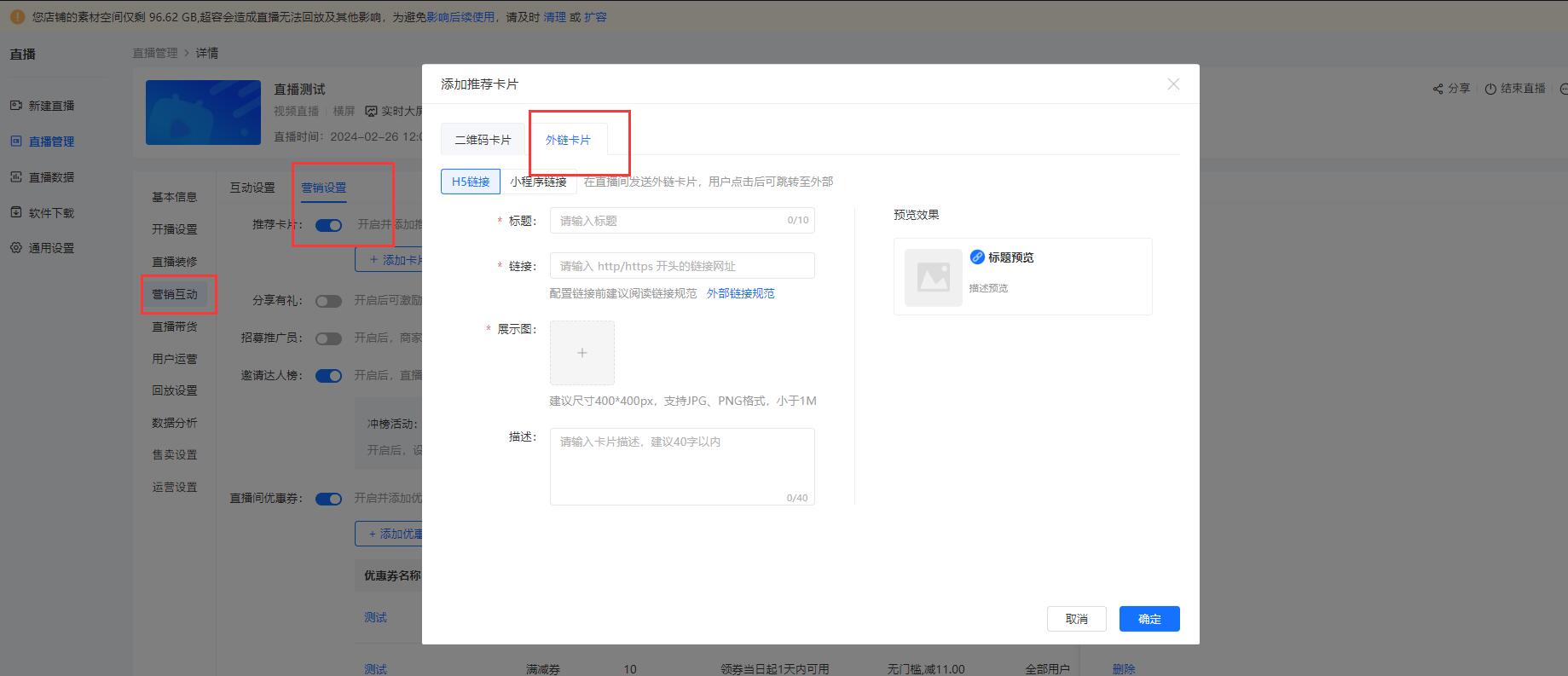
Task: Click the 取消 button
Action: (x=1076, y=619)
